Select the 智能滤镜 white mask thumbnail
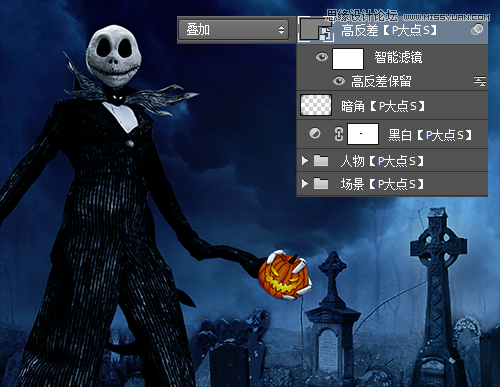The image size is (500, 387). 348,59
